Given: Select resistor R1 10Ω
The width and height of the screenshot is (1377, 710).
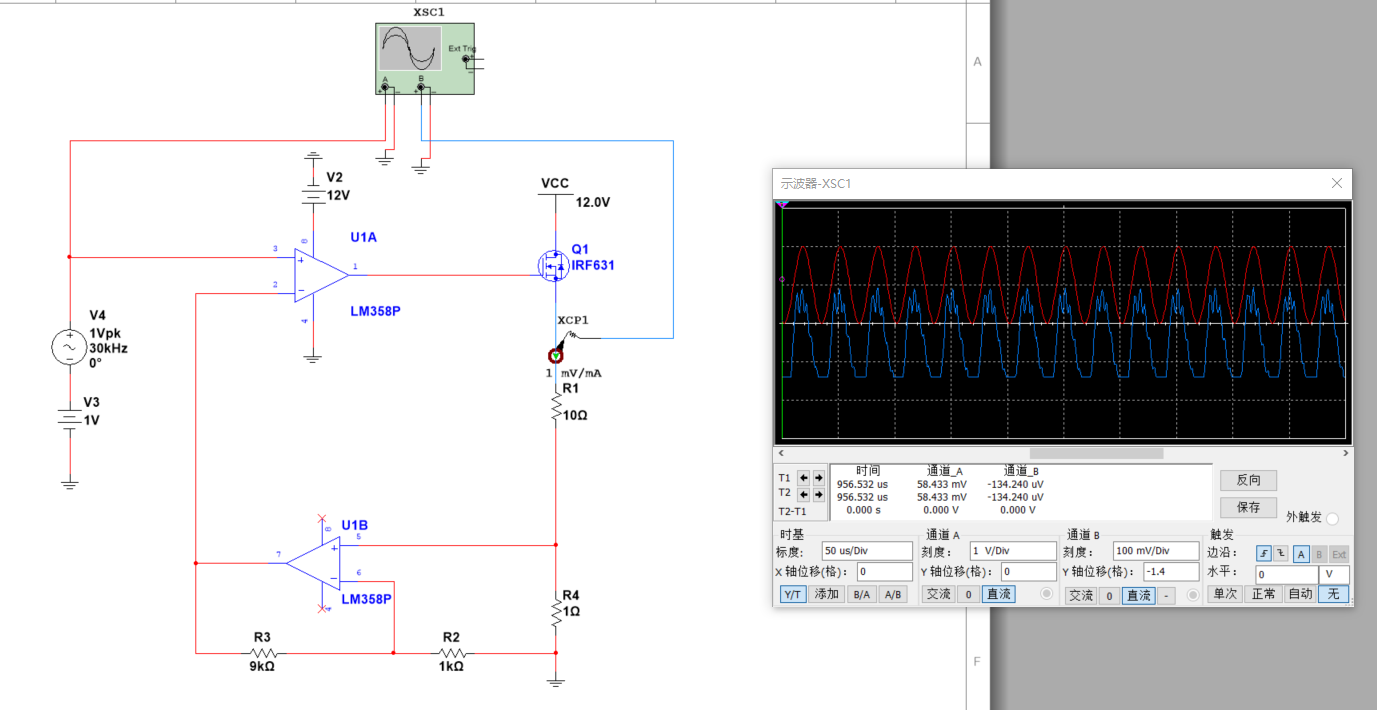Looking at the screenshot, I should coord(556,409).
